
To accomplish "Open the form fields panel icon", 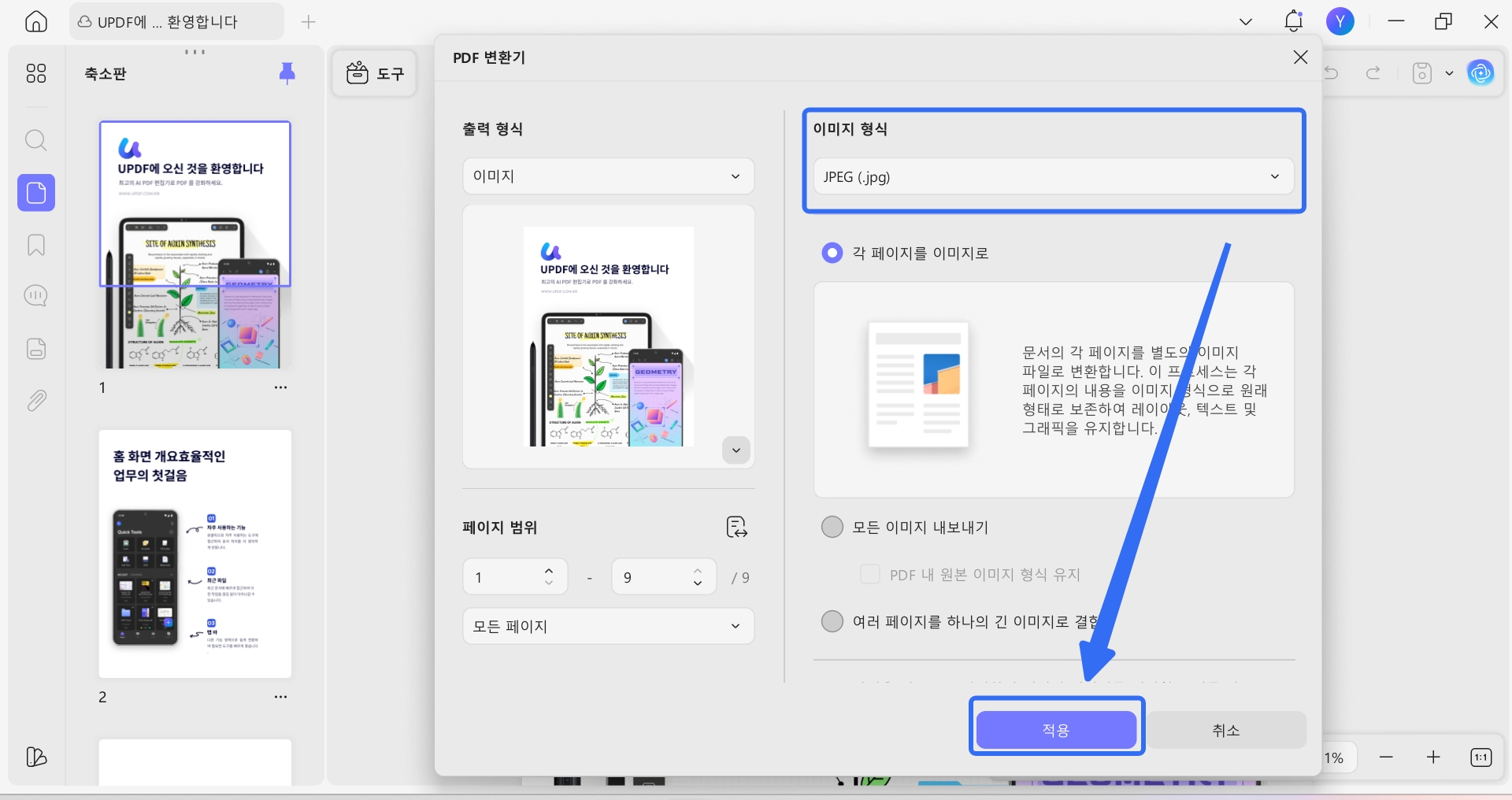I will coord(36,349).
